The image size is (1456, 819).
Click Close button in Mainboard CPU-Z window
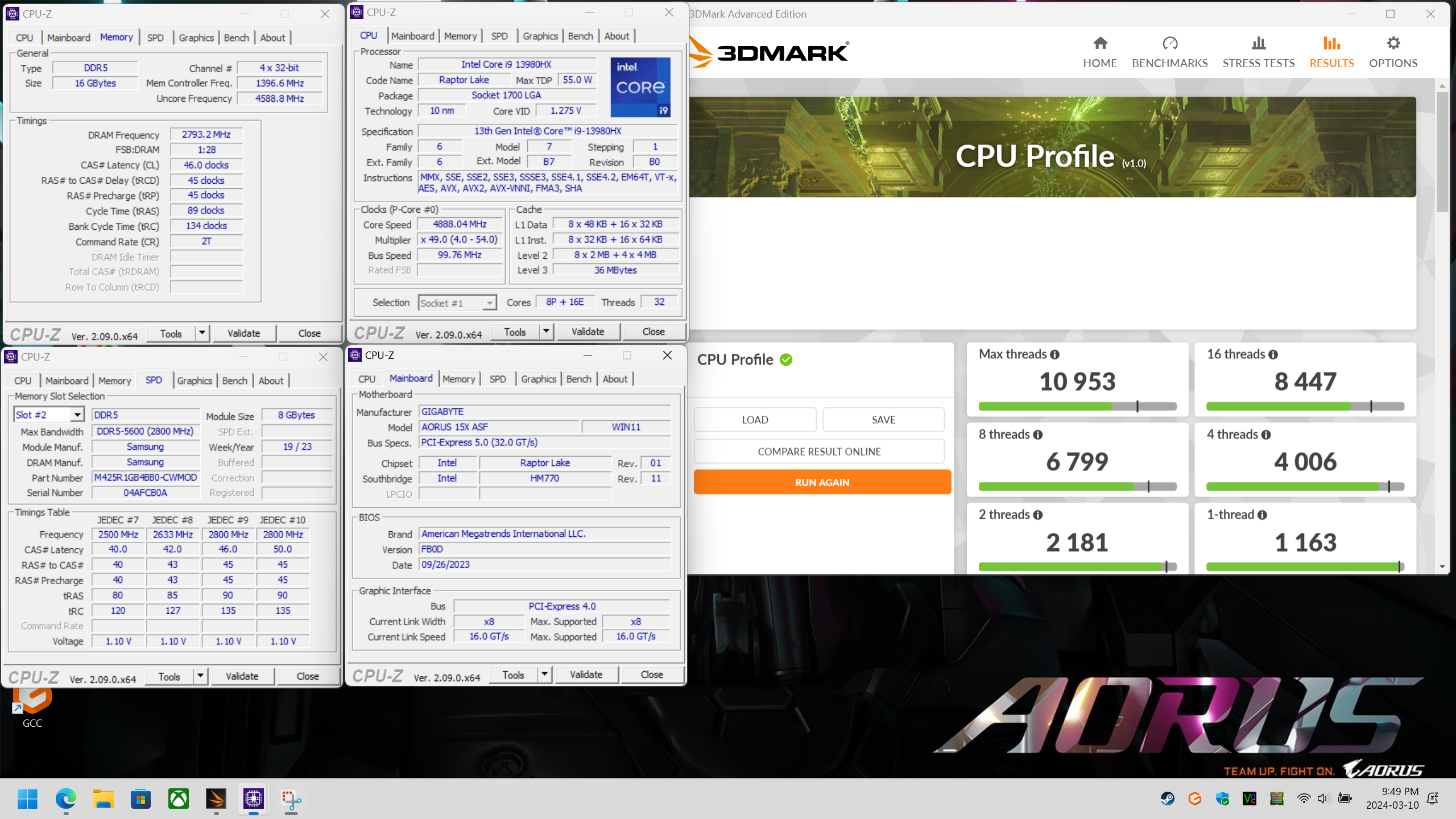(x=652, y=675)
